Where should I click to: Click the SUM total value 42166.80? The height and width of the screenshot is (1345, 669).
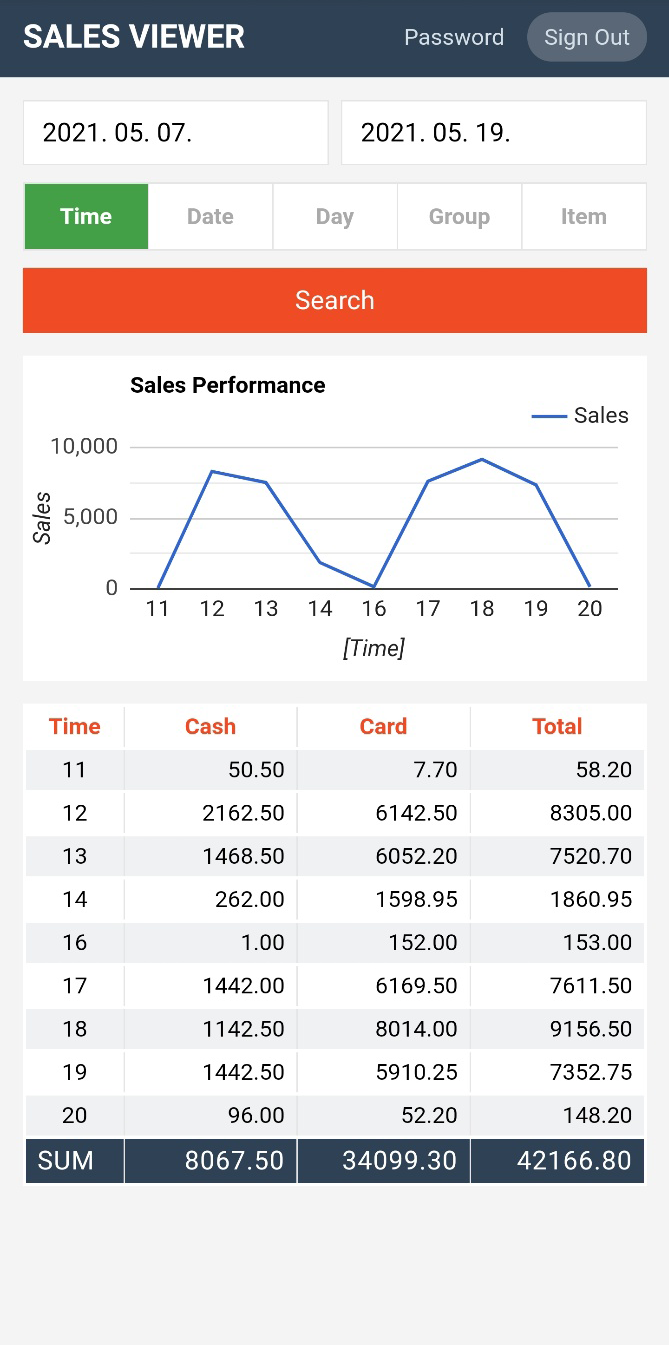(x=574, y=1161)
